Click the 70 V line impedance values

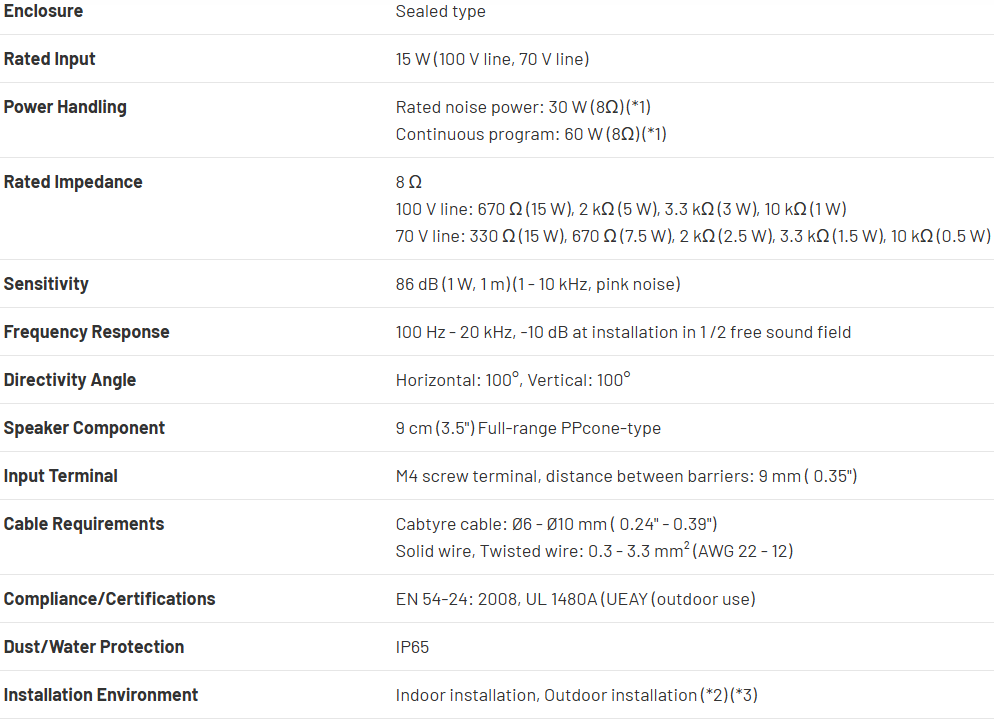[x=693, y=236]
